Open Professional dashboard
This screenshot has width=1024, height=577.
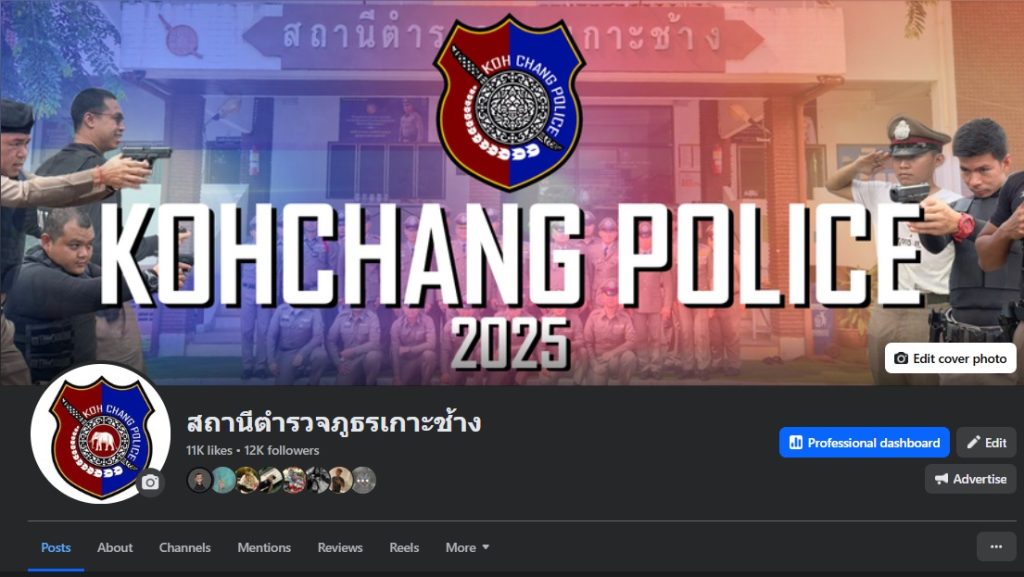click(x=864, y=443)
